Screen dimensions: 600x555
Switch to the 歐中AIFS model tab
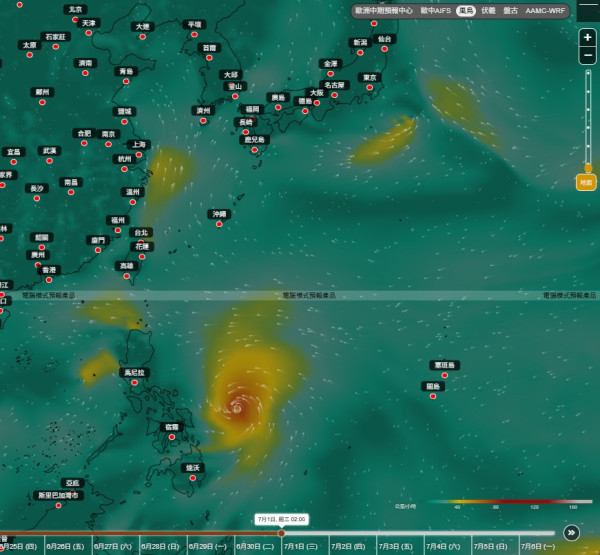click(435, 11)
